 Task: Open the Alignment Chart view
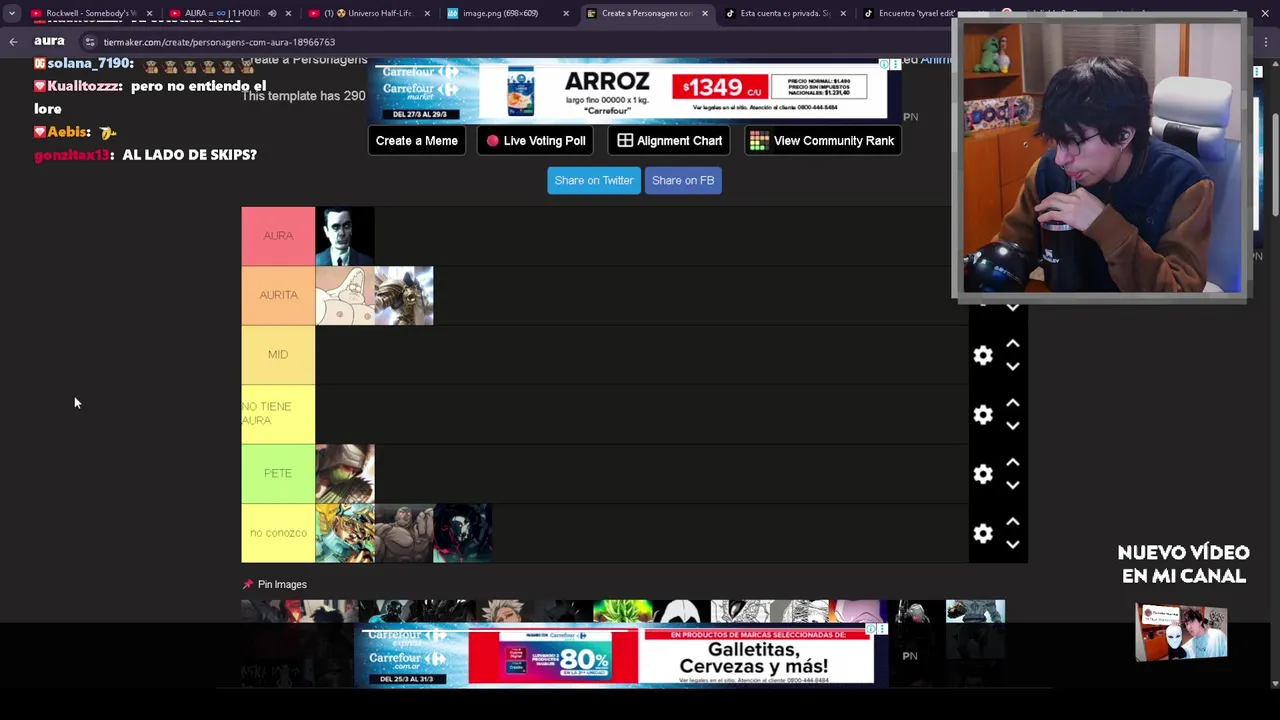pyautogui.click(x=670, y=141)
